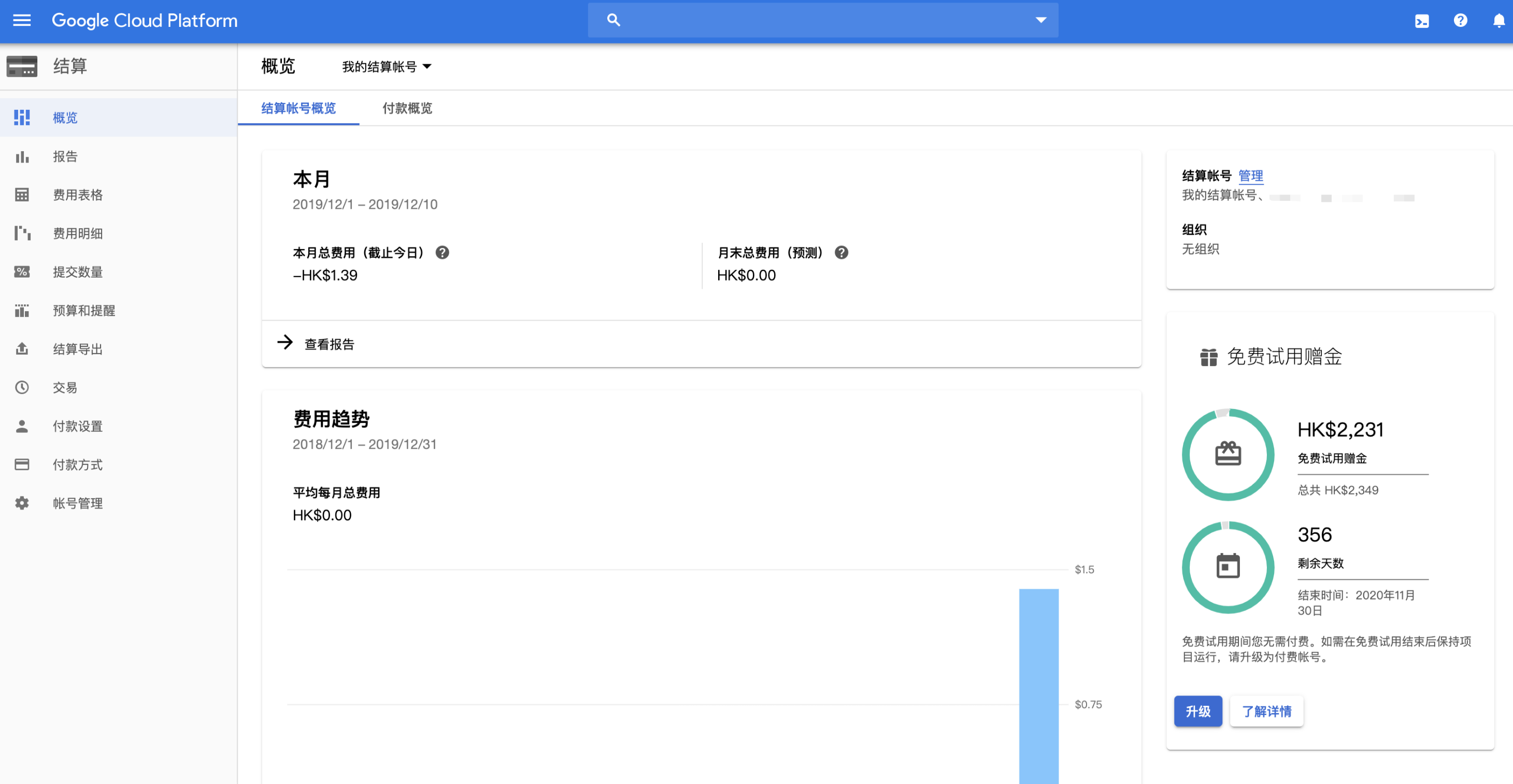
Task: Click the 升级 upgrade button
Action: (x=1198, y=711)
